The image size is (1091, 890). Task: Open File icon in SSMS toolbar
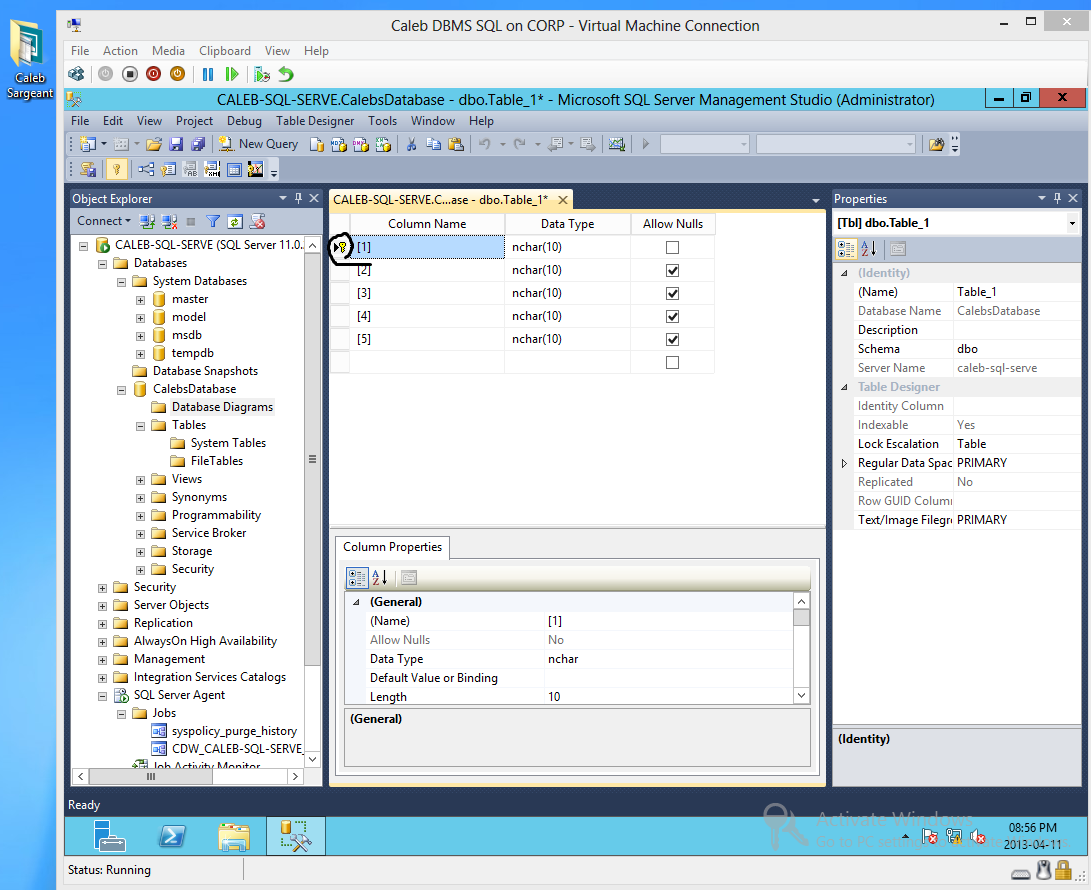pyautogui.click(x=154, y=144)
